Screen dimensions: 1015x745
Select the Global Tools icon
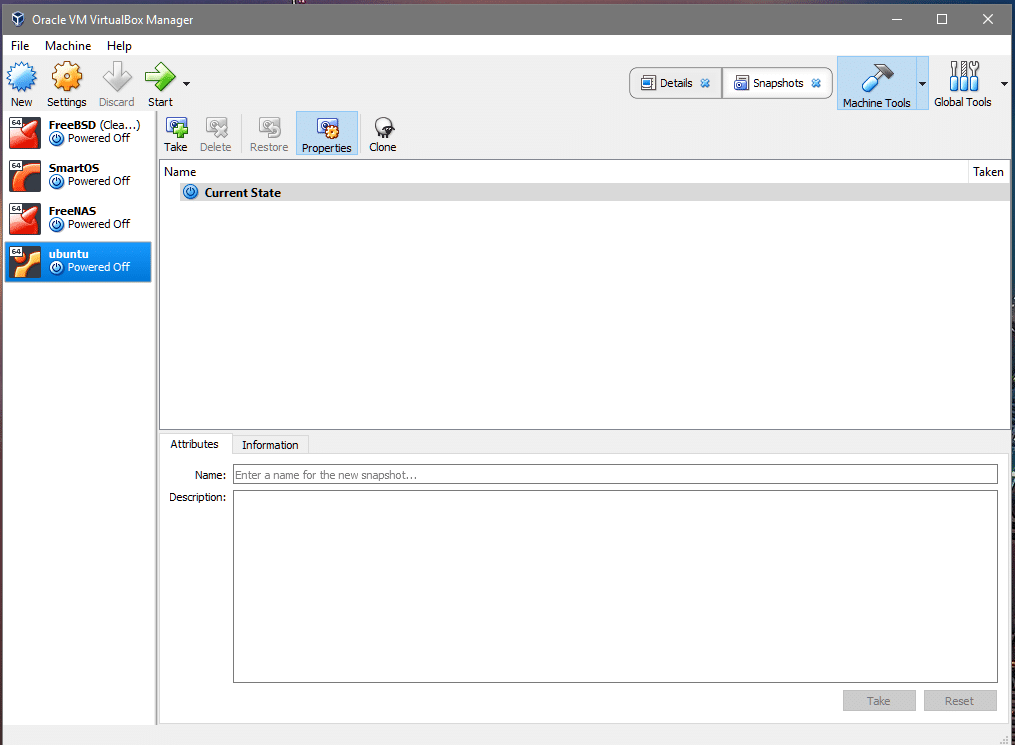tap(963, 76)
